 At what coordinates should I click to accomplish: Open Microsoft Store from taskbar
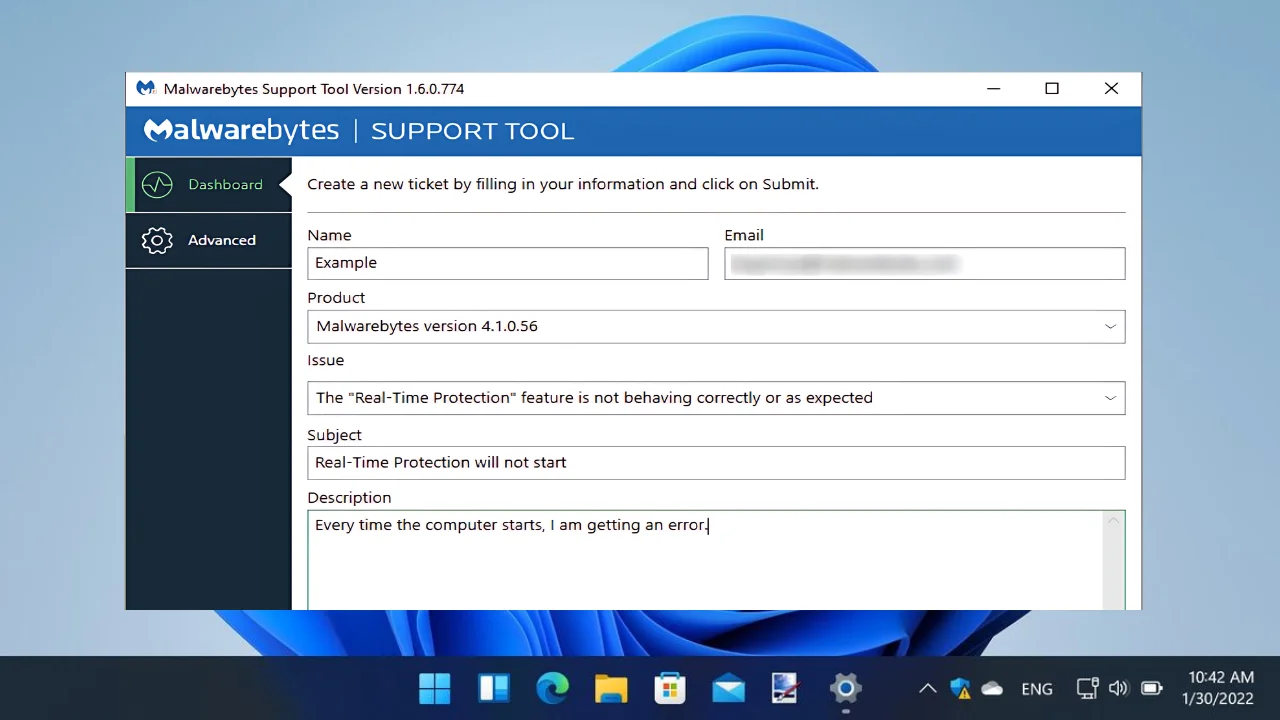point(670,688)
